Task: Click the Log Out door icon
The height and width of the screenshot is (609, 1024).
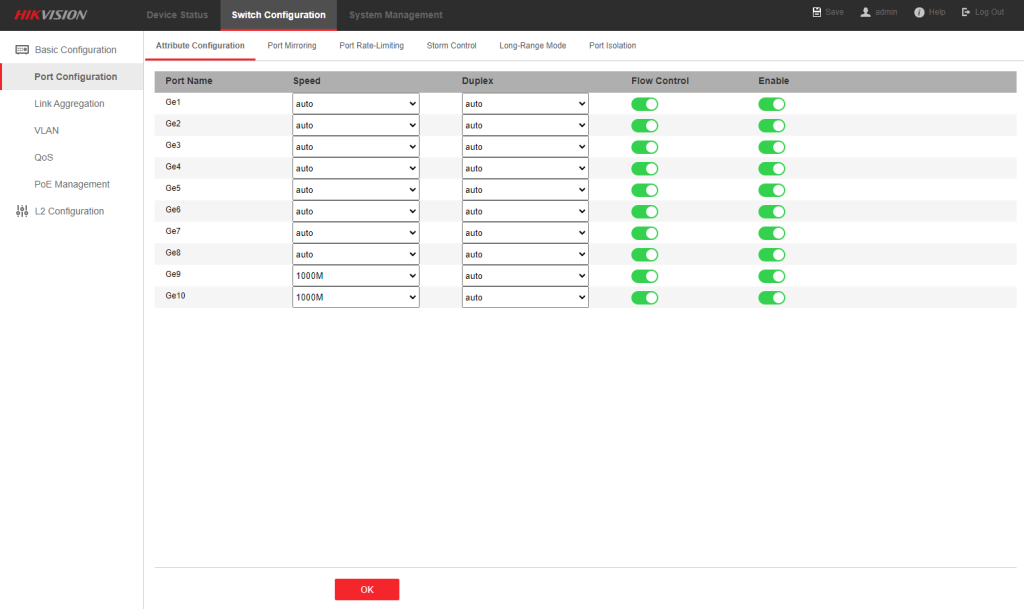Action: point(966,12)
